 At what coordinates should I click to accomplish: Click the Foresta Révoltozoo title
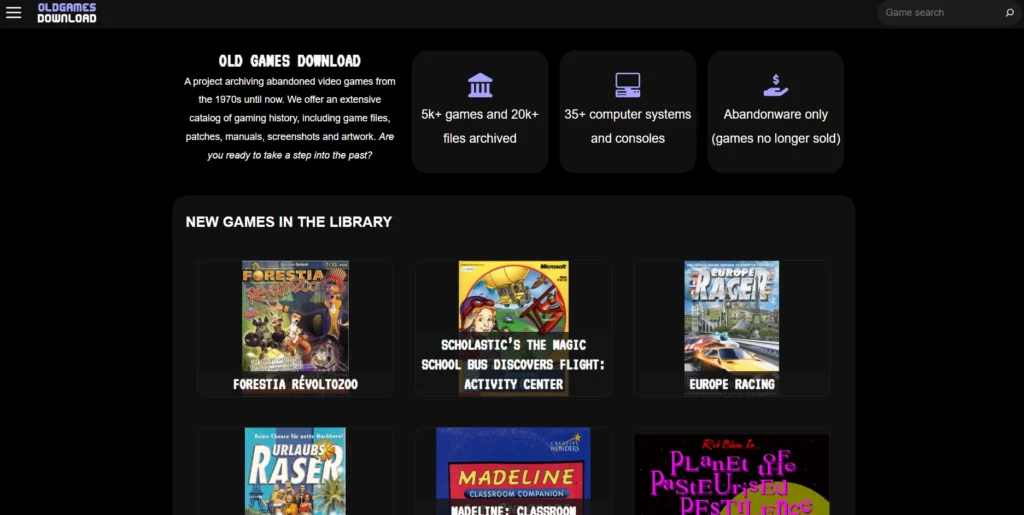click(x=295, y=384)
